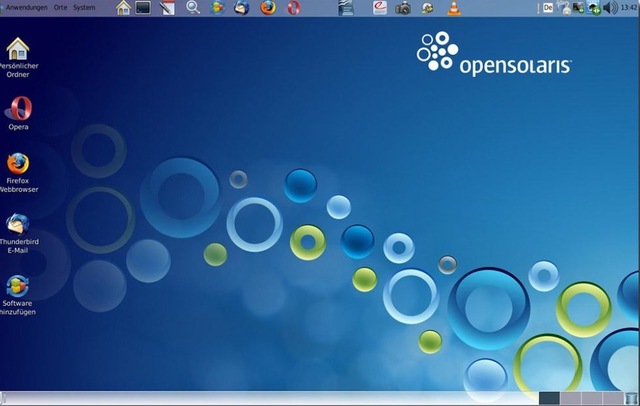Open the text editor notepad launcher

click(167, 8)
